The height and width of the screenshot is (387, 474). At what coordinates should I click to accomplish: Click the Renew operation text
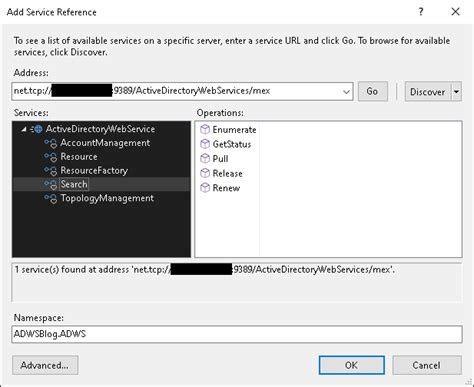[226, 188]
